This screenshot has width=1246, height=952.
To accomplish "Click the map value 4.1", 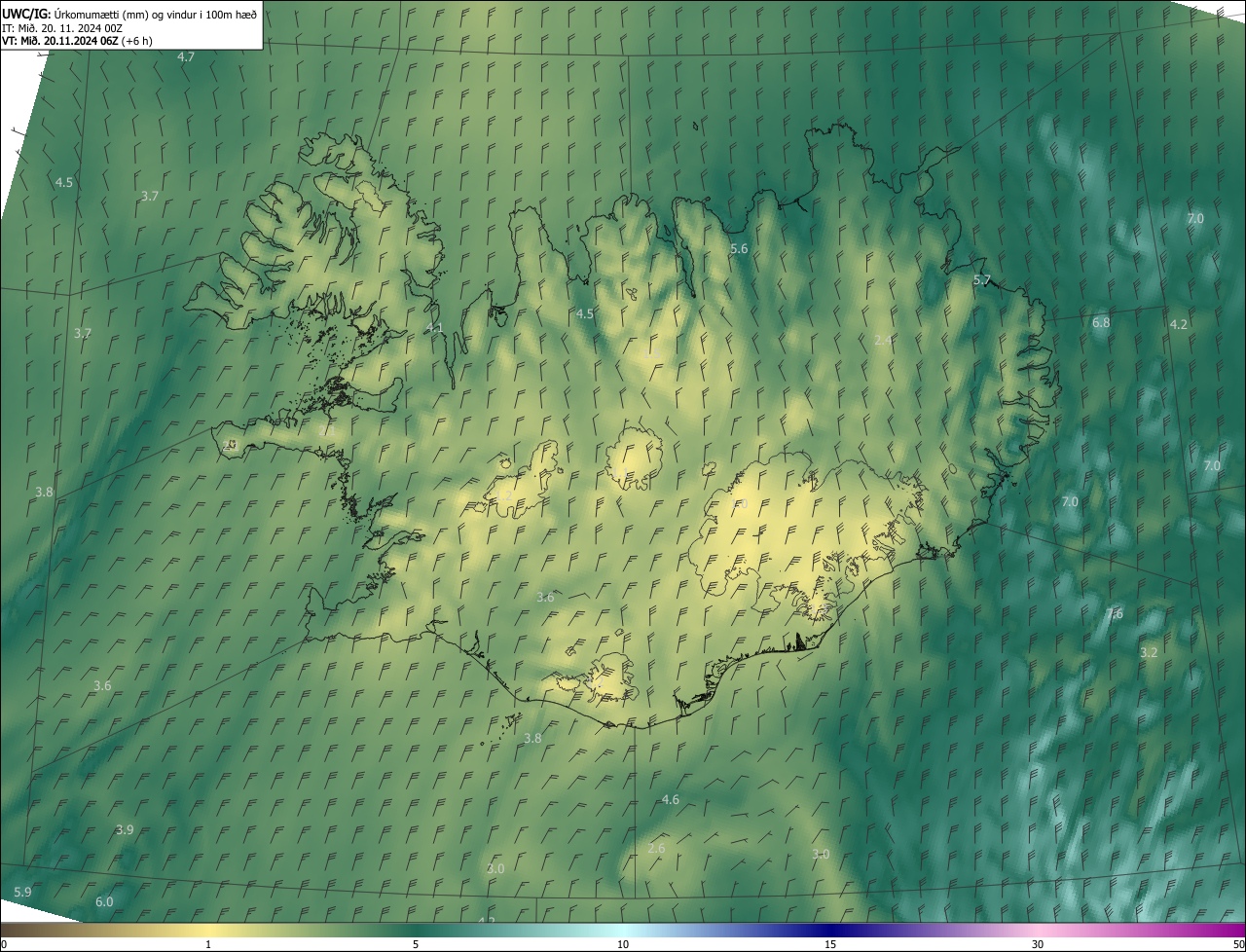I will point(434,328).
